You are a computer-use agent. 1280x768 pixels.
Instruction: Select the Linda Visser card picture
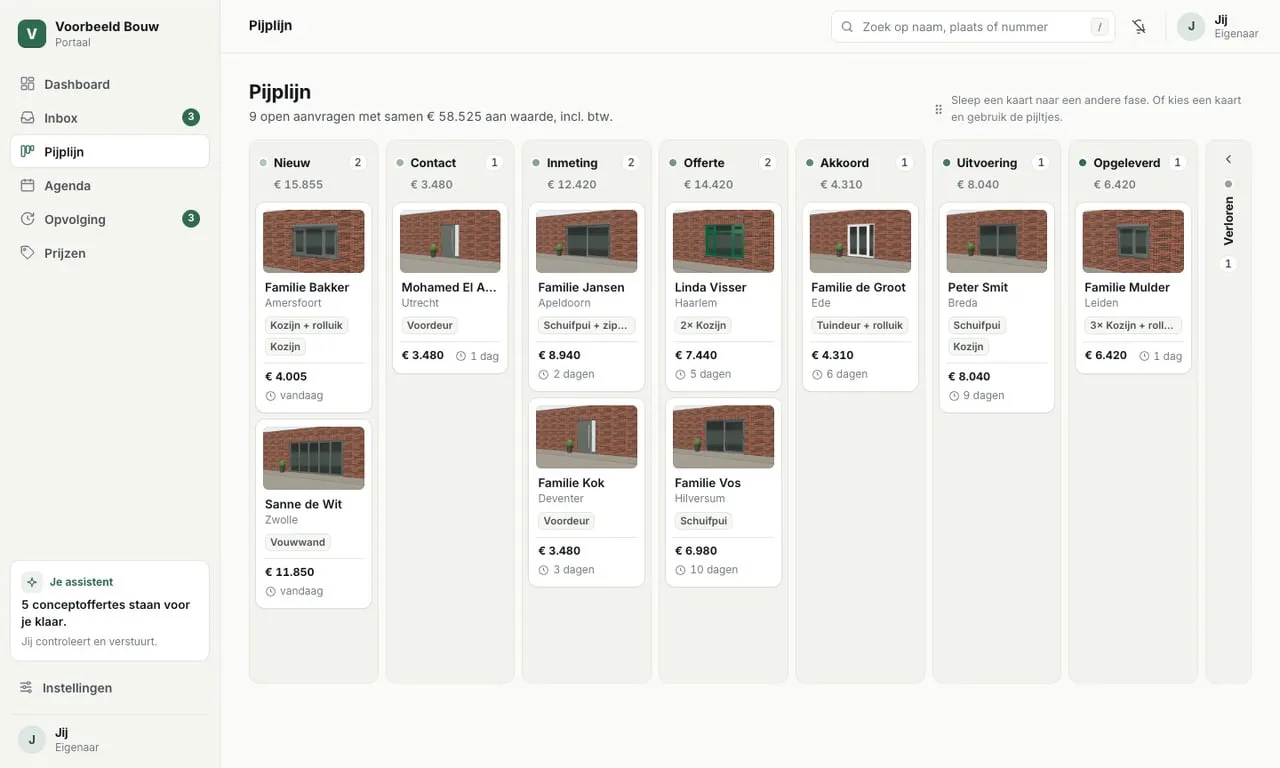(x=724, y=241)
